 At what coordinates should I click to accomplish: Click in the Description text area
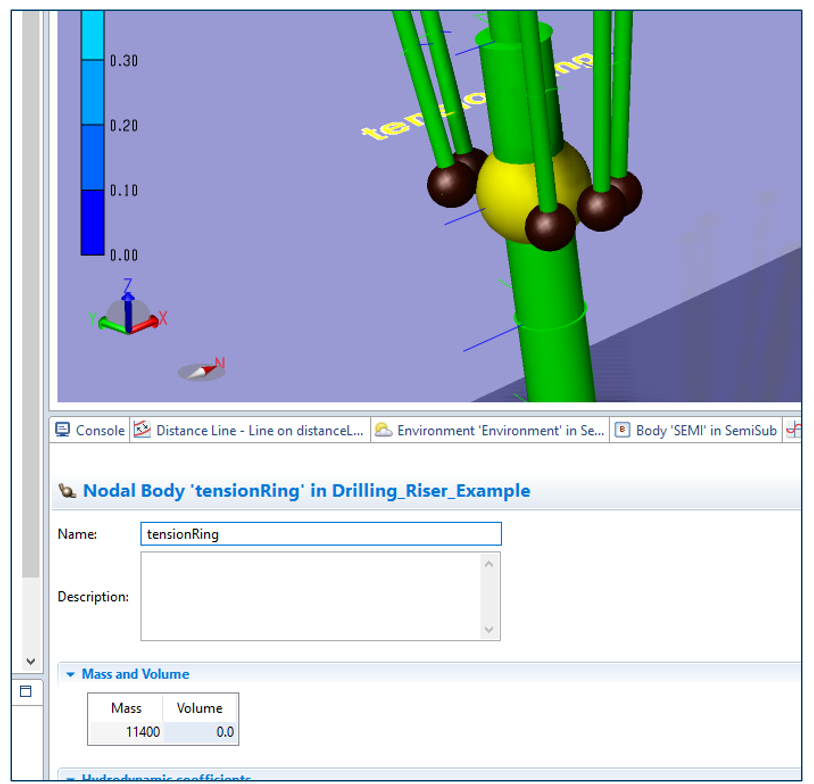310,596
